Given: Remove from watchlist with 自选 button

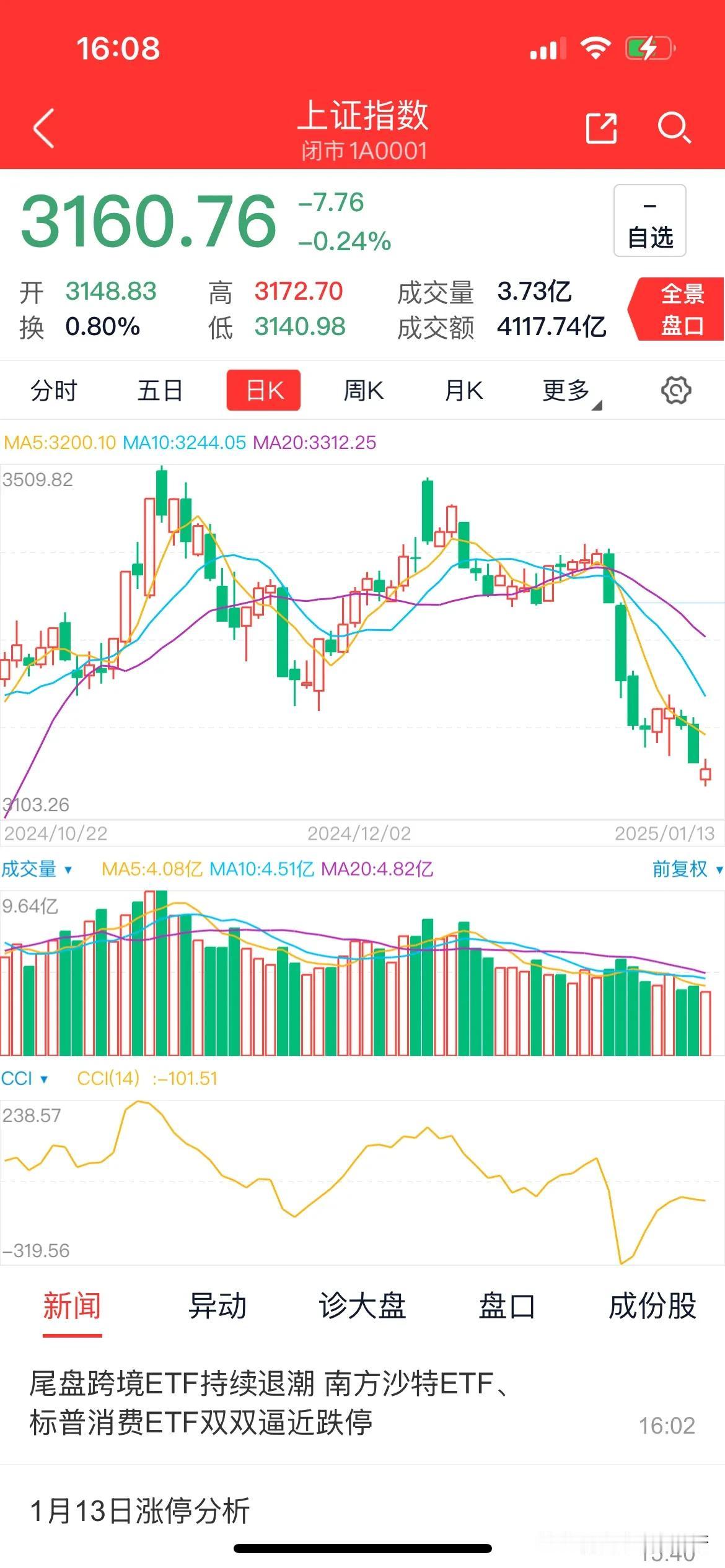Looking at the screenshot, I should click(650, 220).
